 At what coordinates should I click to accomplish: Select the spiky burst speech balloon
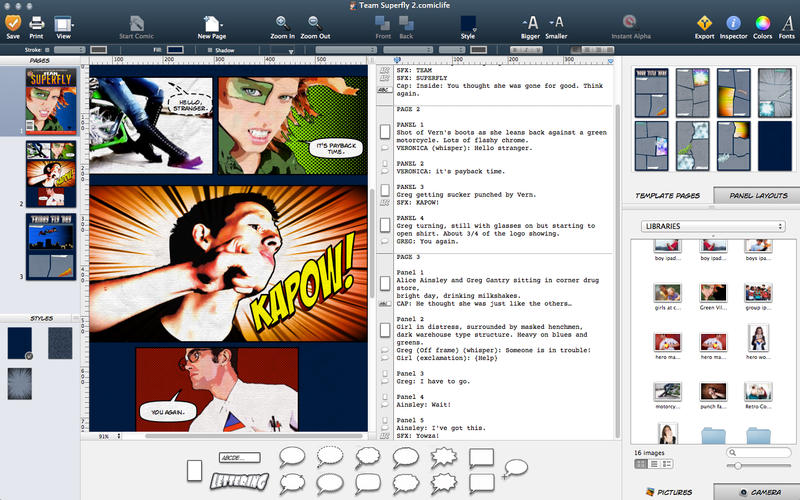point(443,459)
